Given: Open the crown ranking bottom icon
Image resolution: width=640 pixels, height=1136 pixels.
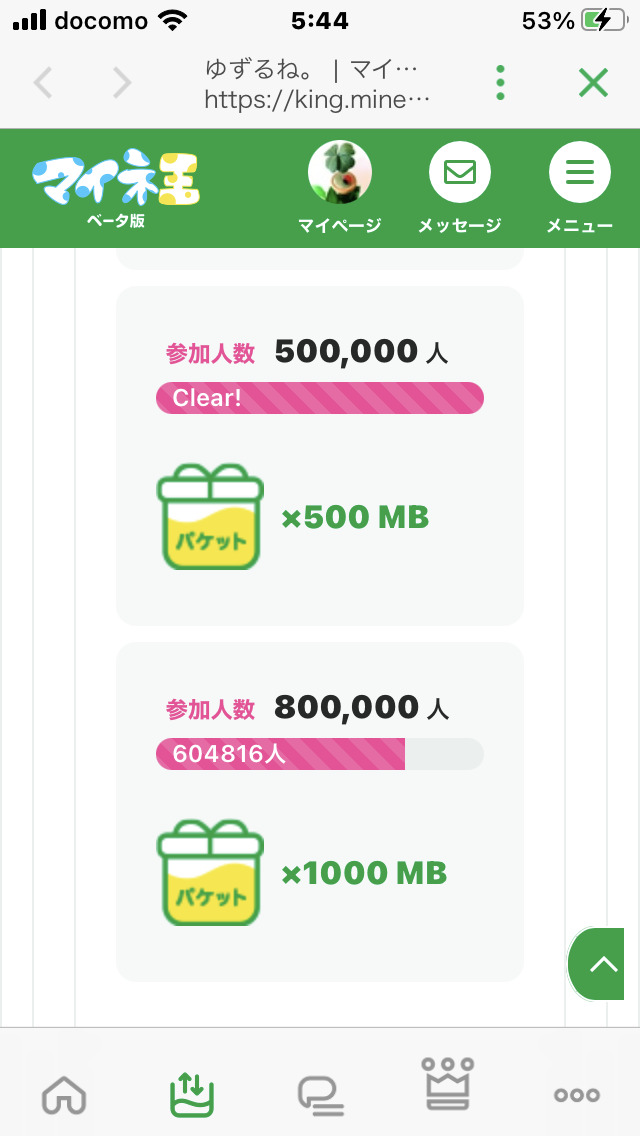Looking at the screenshot, I should (x=449, y=1085).
